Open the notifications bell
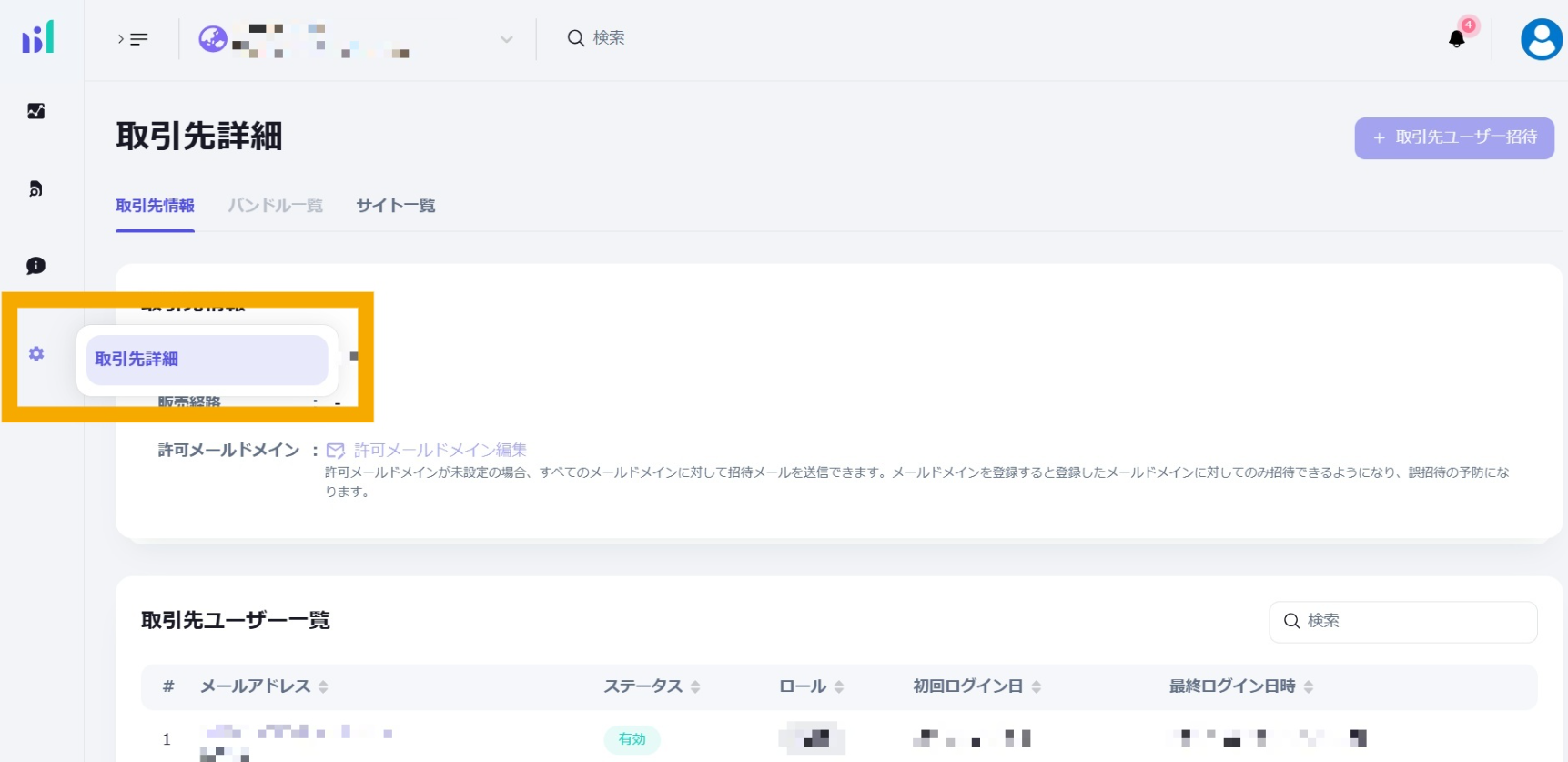The height and width of the screenshot is (762, 1568). pyautogui.click(x=1456, y=39)
